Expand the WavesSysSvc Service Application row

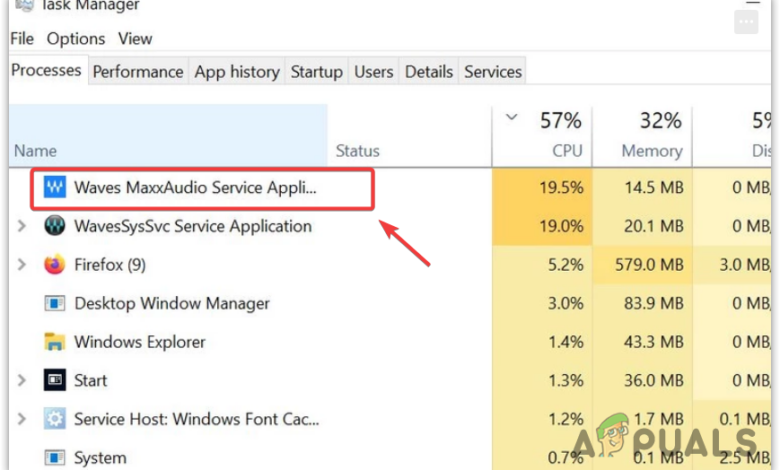point(21,226)
